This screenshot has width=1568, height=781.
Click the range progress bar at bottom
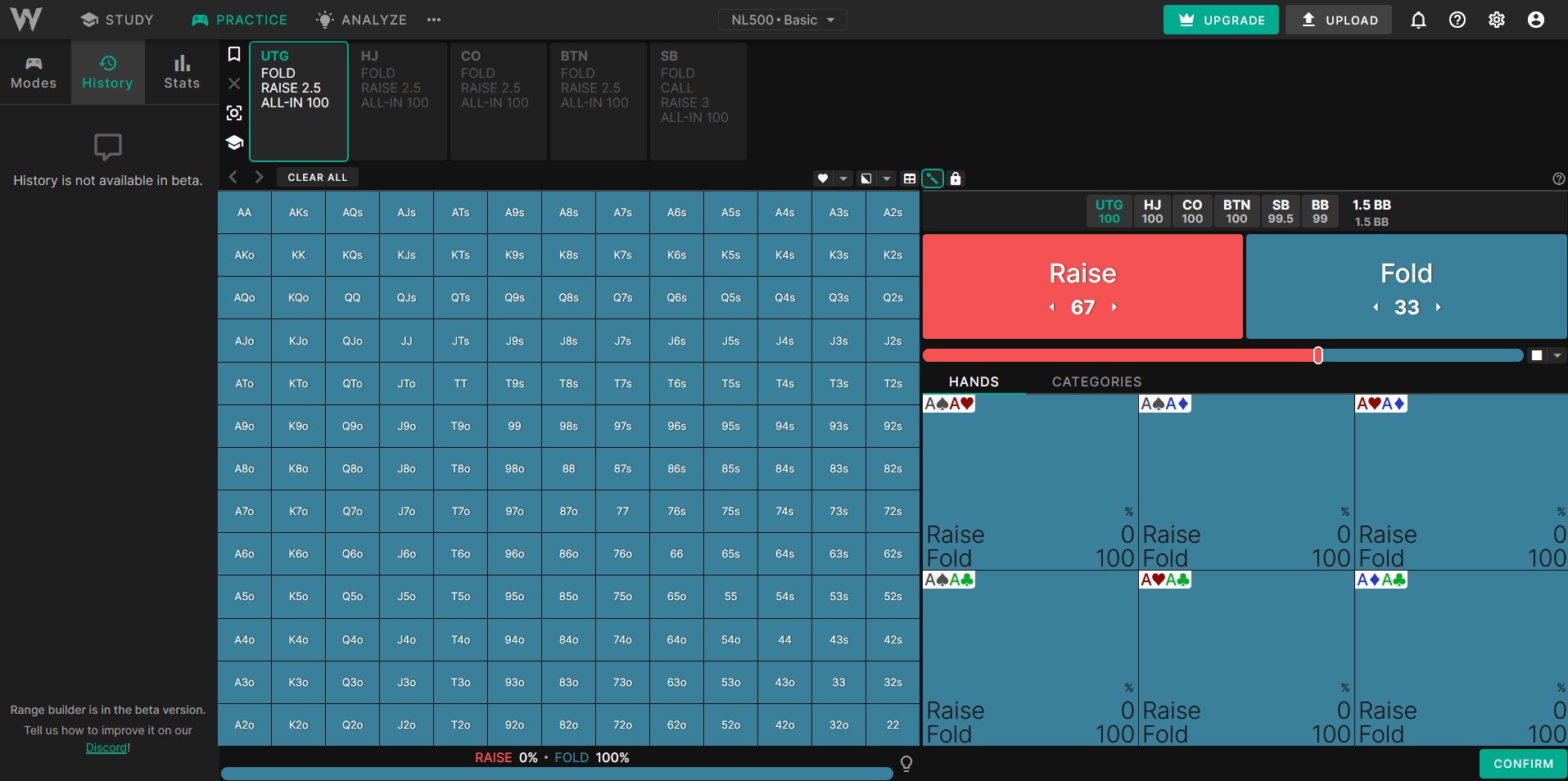557,774
